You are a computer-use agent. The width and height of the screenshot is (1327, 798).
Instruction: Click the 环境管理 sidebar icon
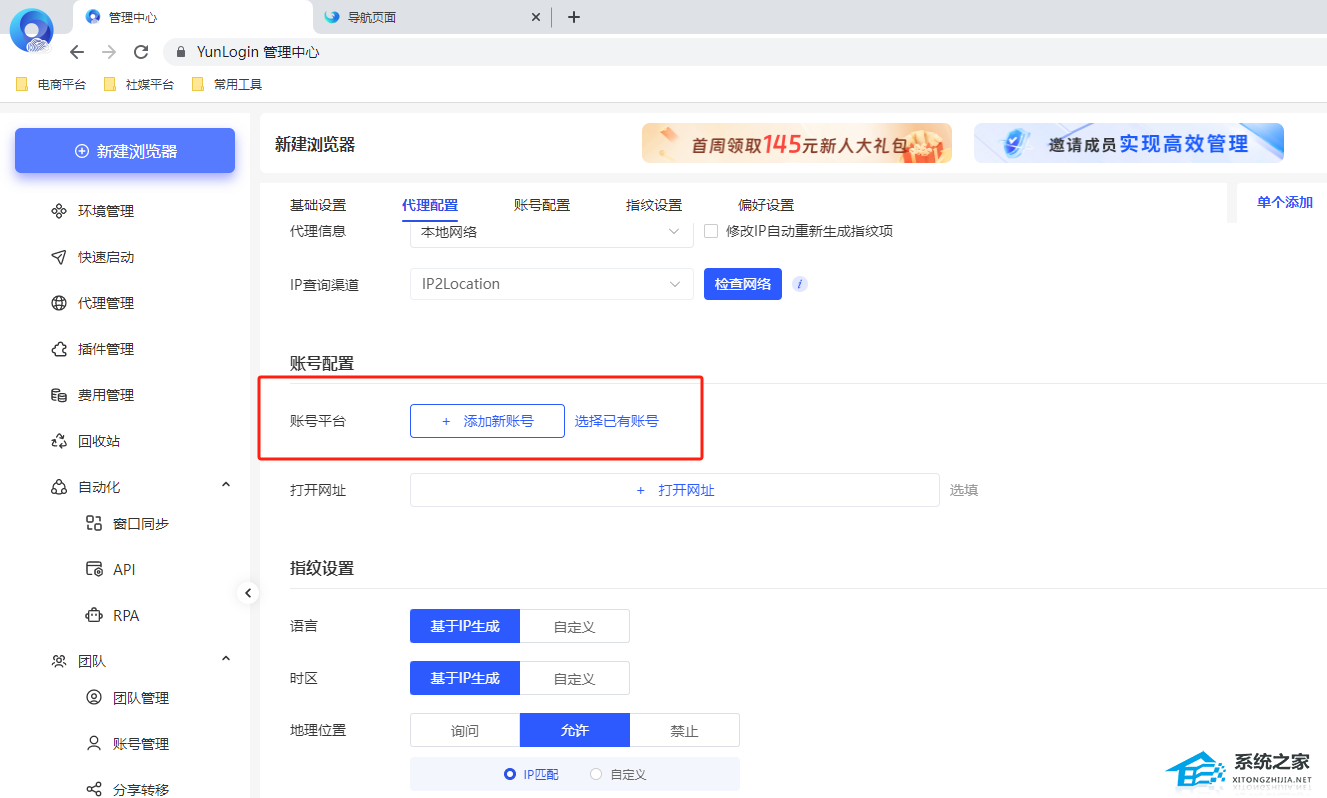click(x=59, y=211)
